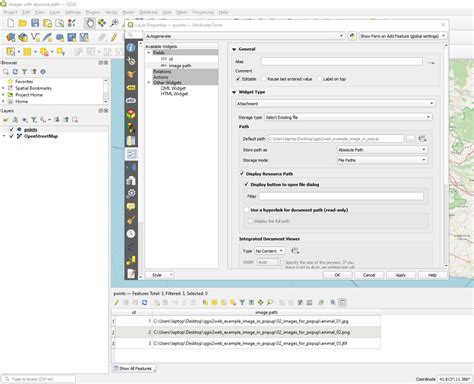The height and width of the screenshot is (384, 474).
Task: Select the Pan Map to Selection tool
Action: point(102,23)
